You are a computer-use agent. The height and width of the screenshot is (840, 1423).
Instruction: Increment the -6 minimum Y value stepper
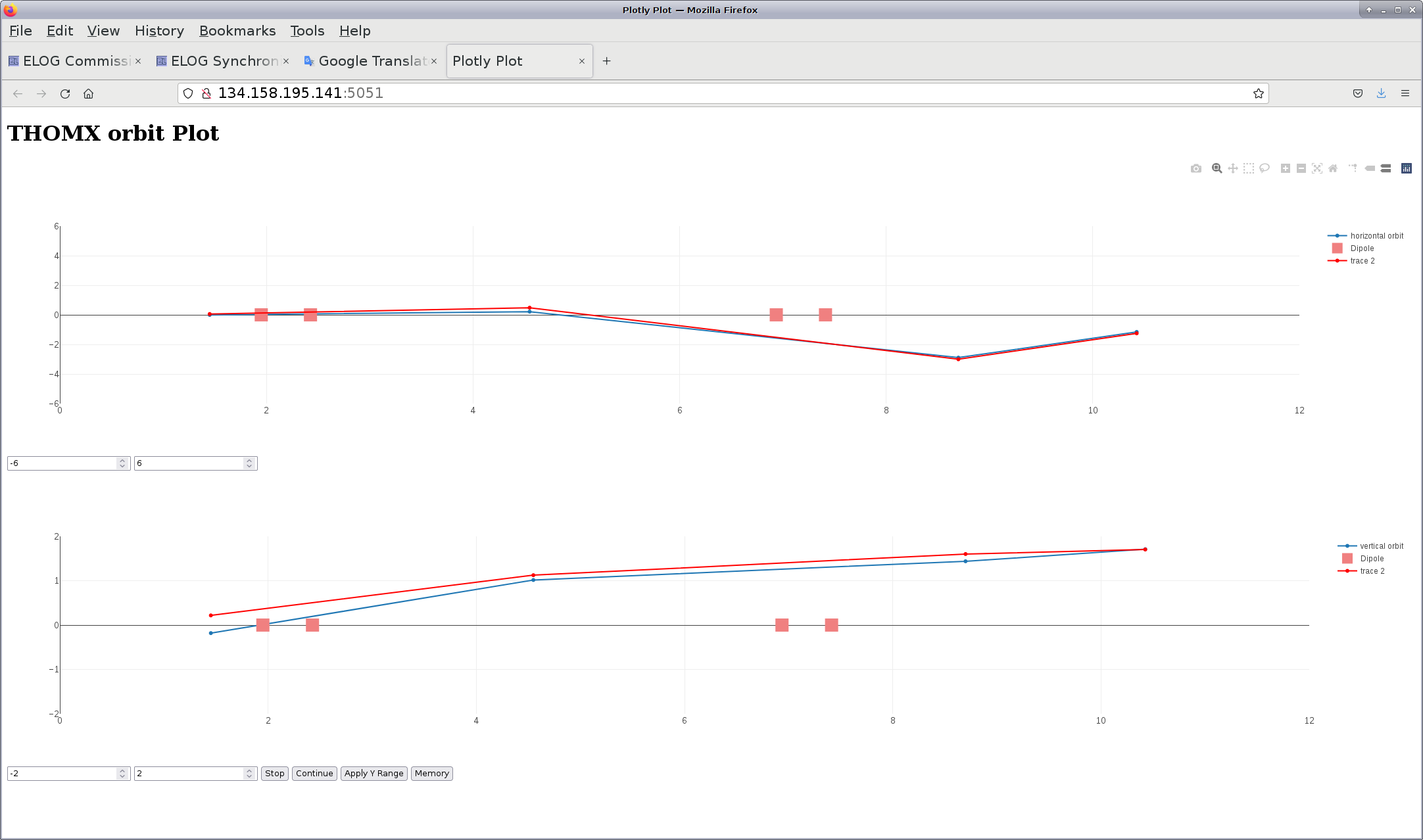click(122, 460)
